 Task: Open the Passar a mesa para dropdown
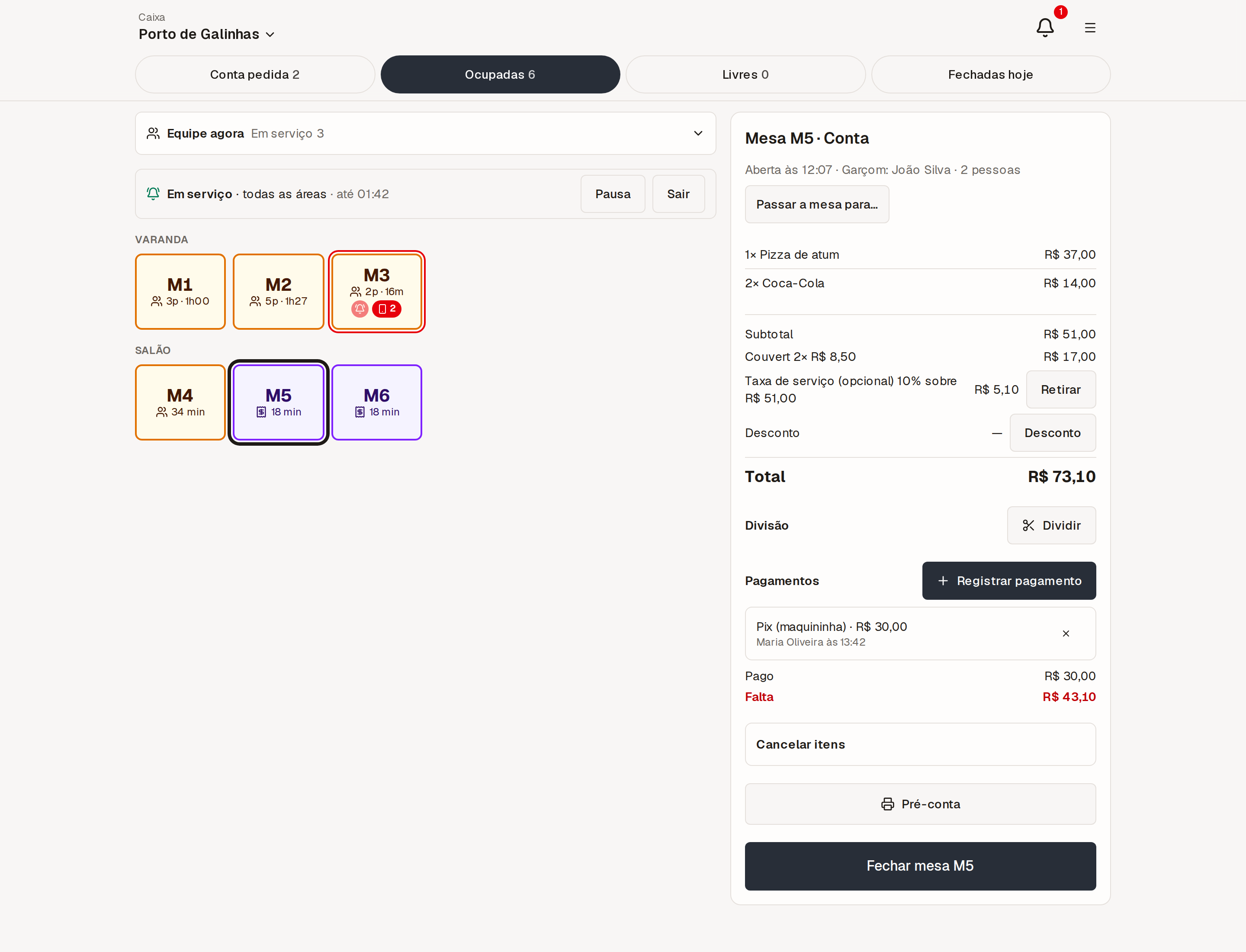click(816, 205)
